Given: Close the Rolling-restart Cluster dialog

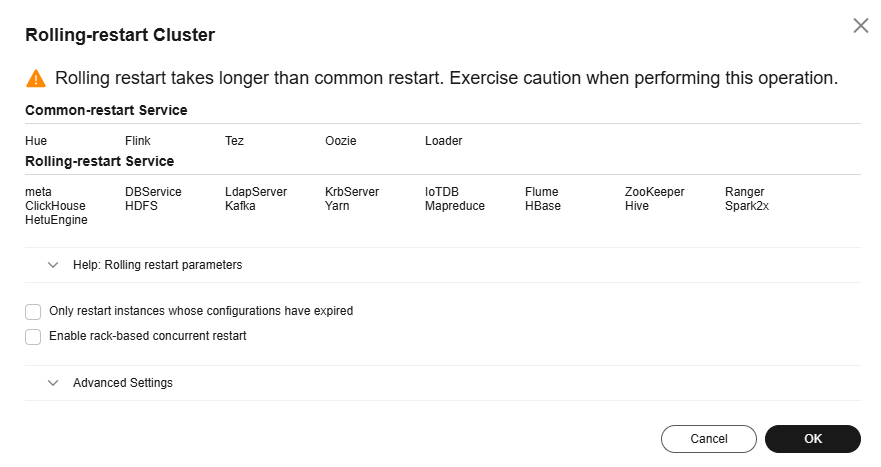Looking at the screenshot, I should coord(860,25).
